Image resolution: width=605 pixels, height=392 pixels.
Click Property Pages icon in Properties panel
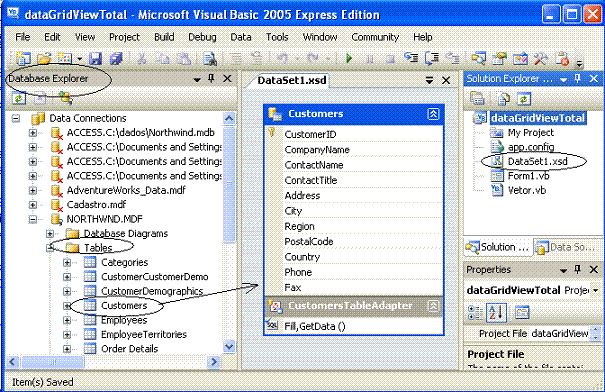tap(522, 312)
